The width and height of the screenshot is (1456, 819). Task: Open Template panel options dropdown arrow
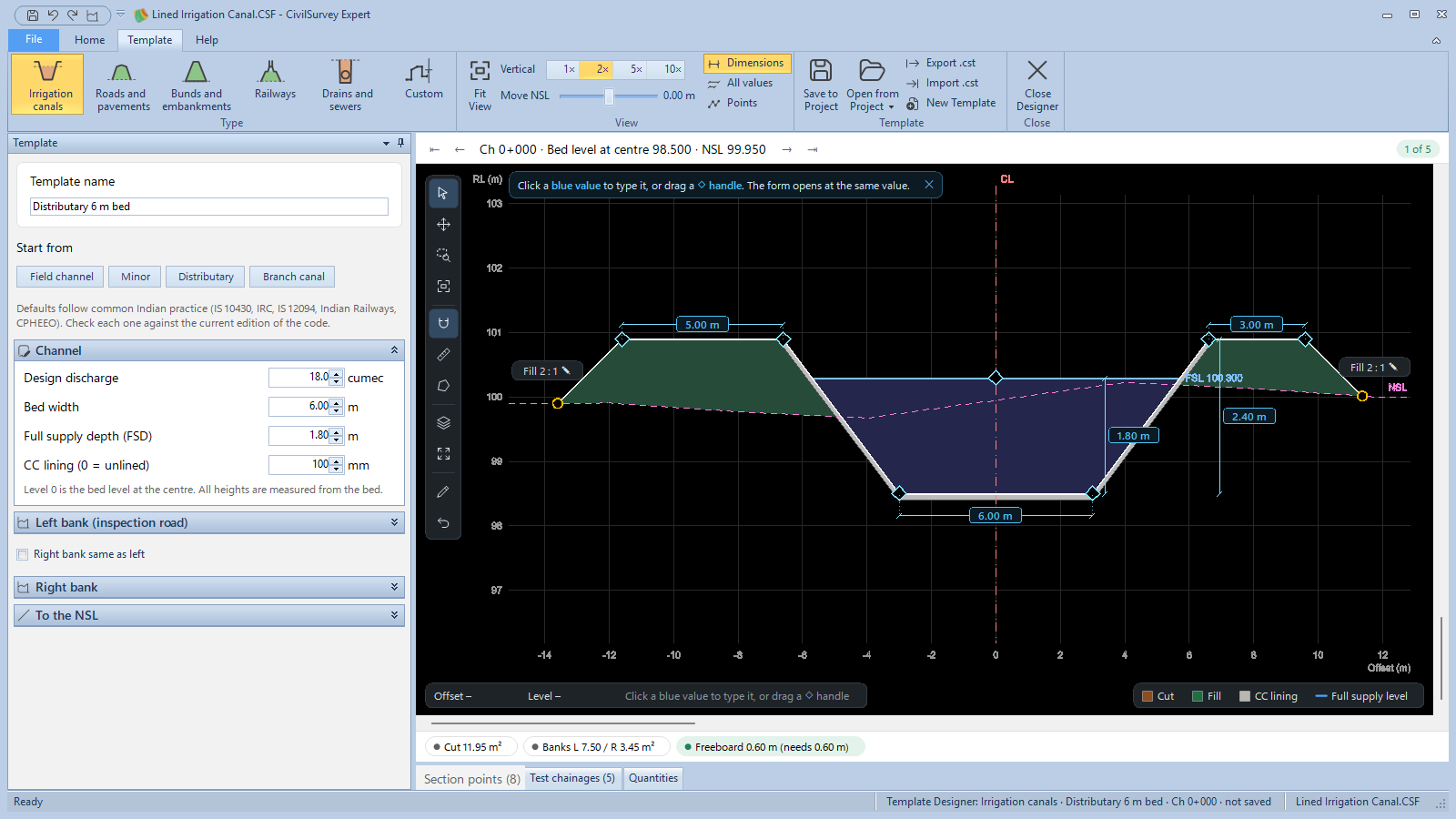[x=386, y=143]
